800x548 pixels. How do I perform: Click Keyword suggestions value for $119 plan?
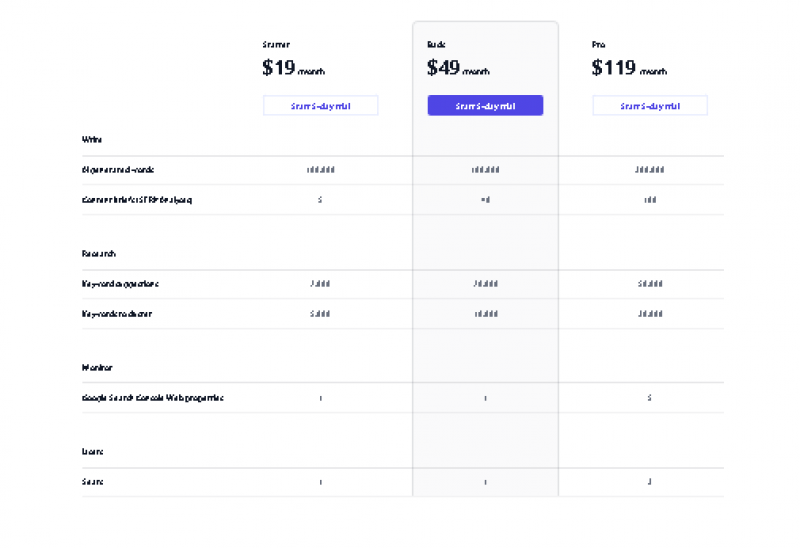650,284
